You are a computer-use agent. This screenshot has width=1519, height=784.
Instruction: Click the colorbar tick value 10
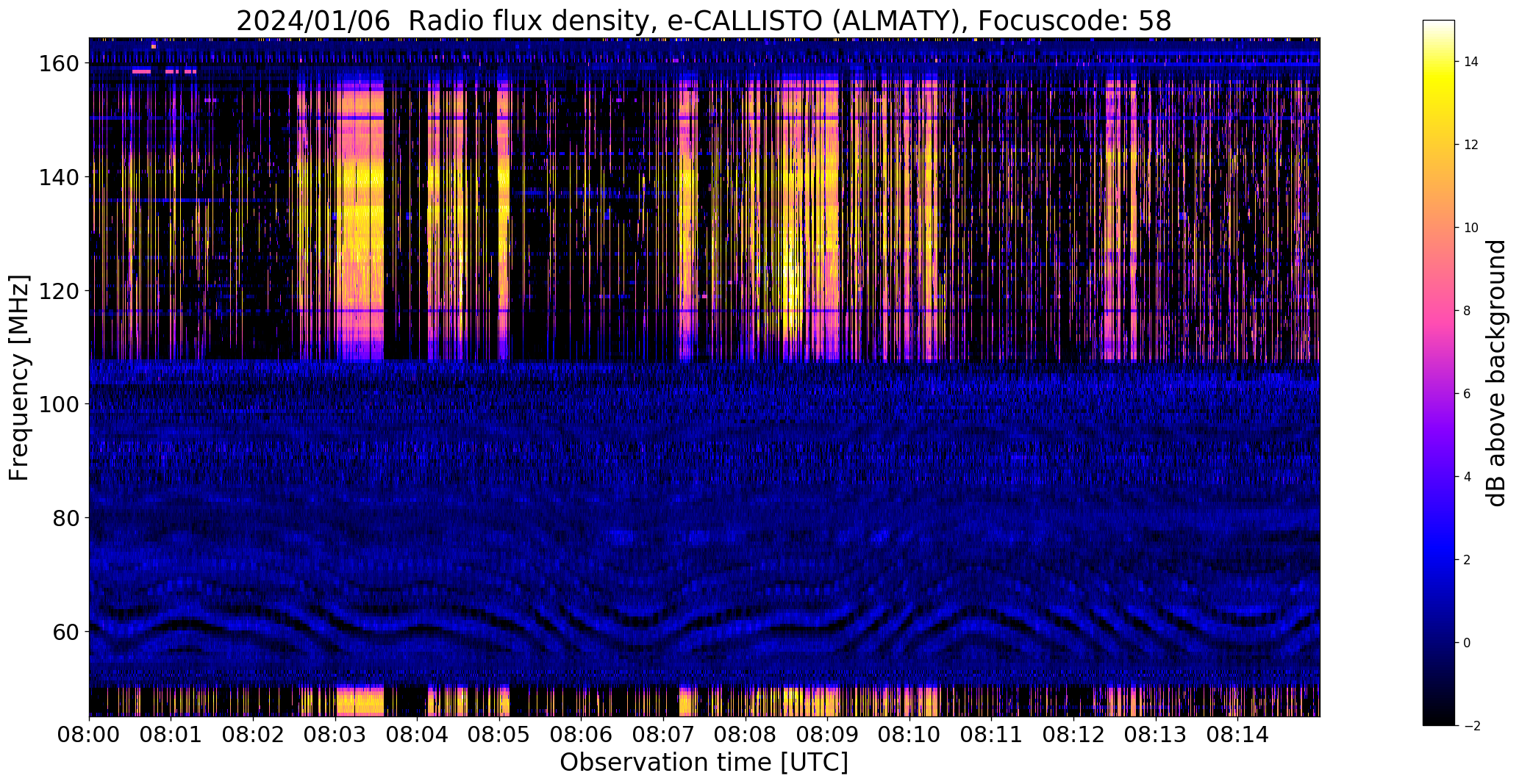coord(1471,228)
